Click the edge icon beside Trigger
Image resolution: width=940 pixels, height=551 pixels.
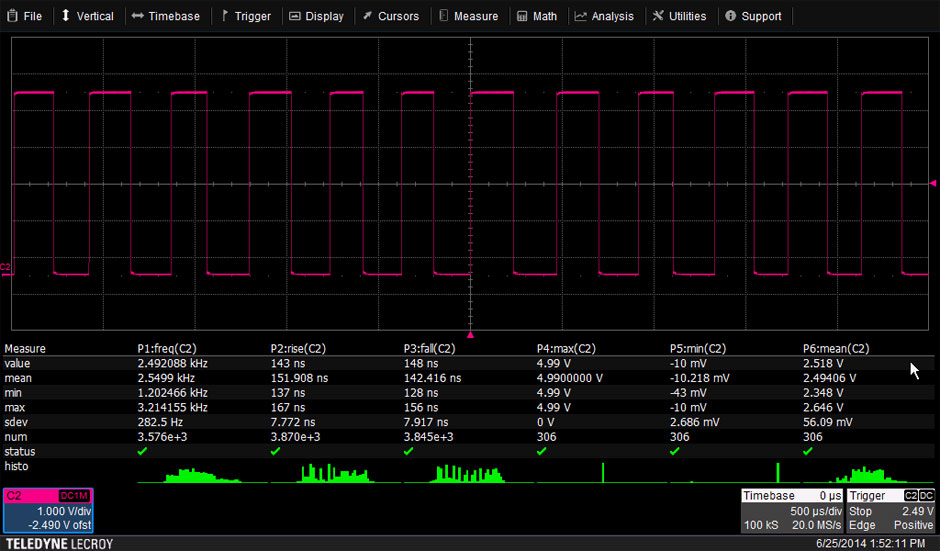(224, 16)
